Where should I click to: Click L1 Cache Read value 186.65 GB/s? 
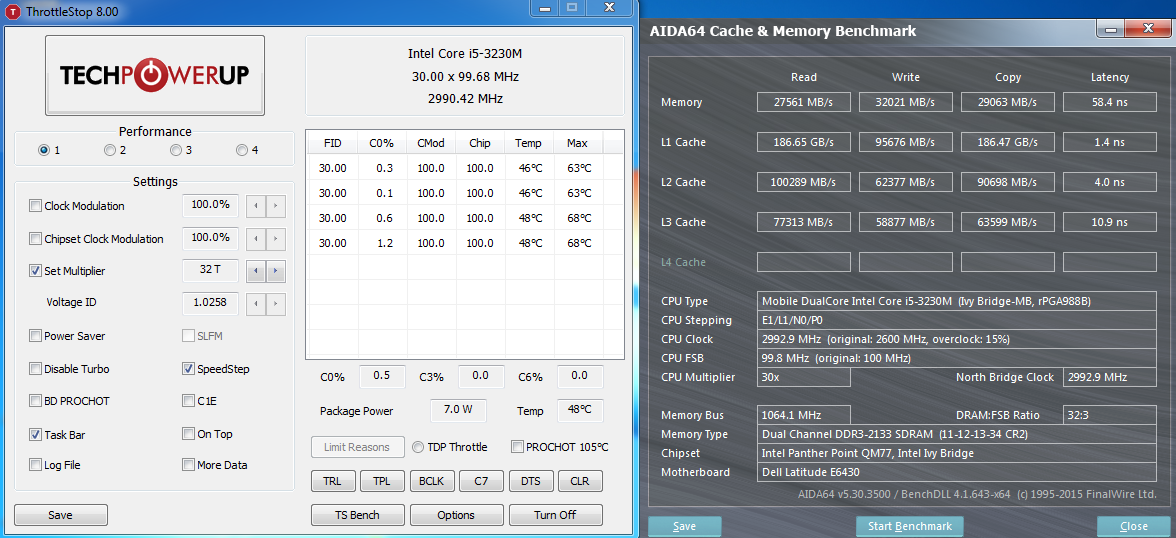tap(804, 142)
